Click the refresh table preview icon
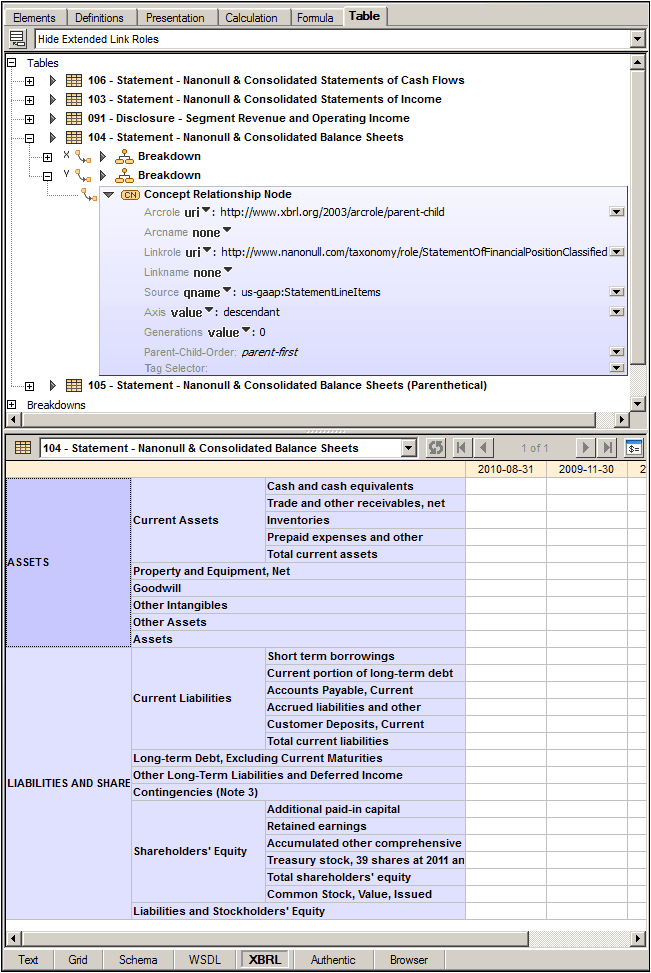Viewport: 651px width, 973px height. coord(436,448)
